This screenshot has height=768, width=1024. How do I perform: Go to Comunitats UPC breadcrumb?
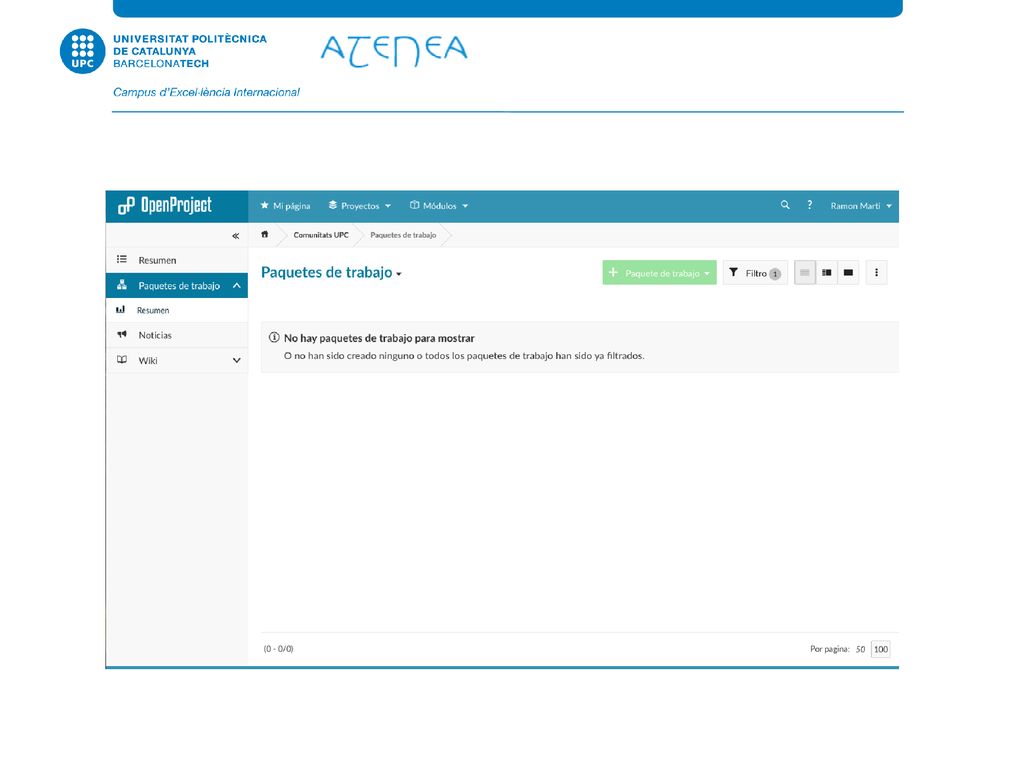click(321, 235)
